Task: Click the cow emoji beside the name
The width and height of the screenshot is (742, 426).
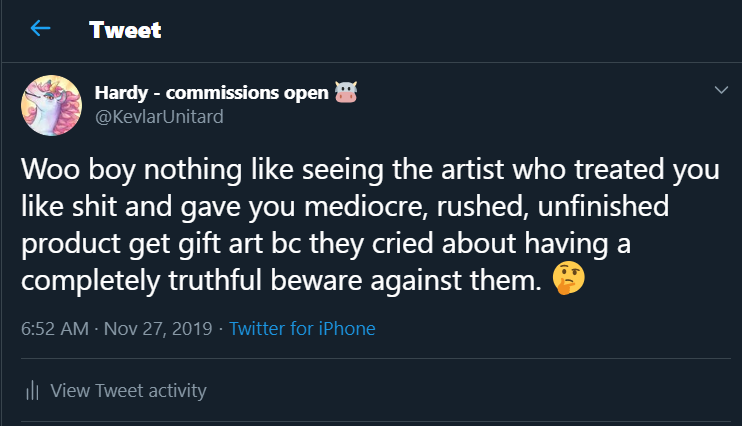Action: 346,93
